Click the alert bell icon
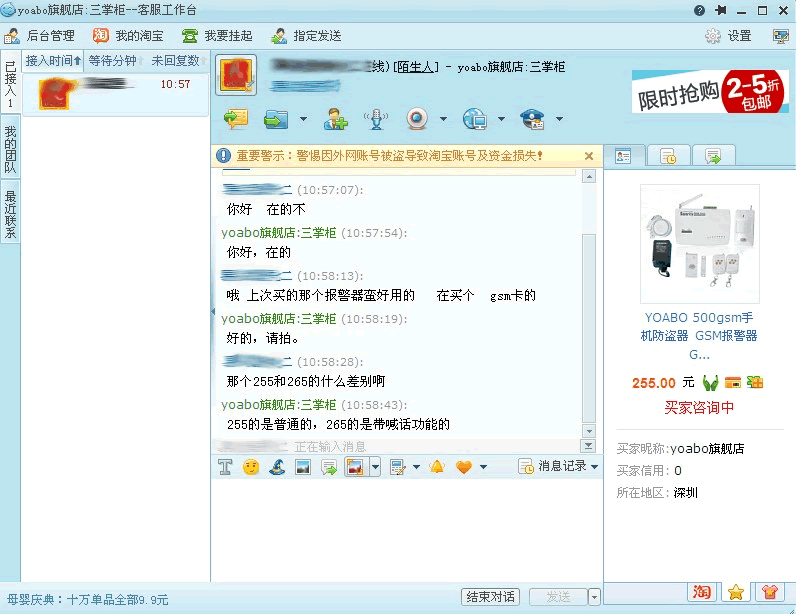Image resolution: width=796 pixels, height=614 pixels. (436, 467)
